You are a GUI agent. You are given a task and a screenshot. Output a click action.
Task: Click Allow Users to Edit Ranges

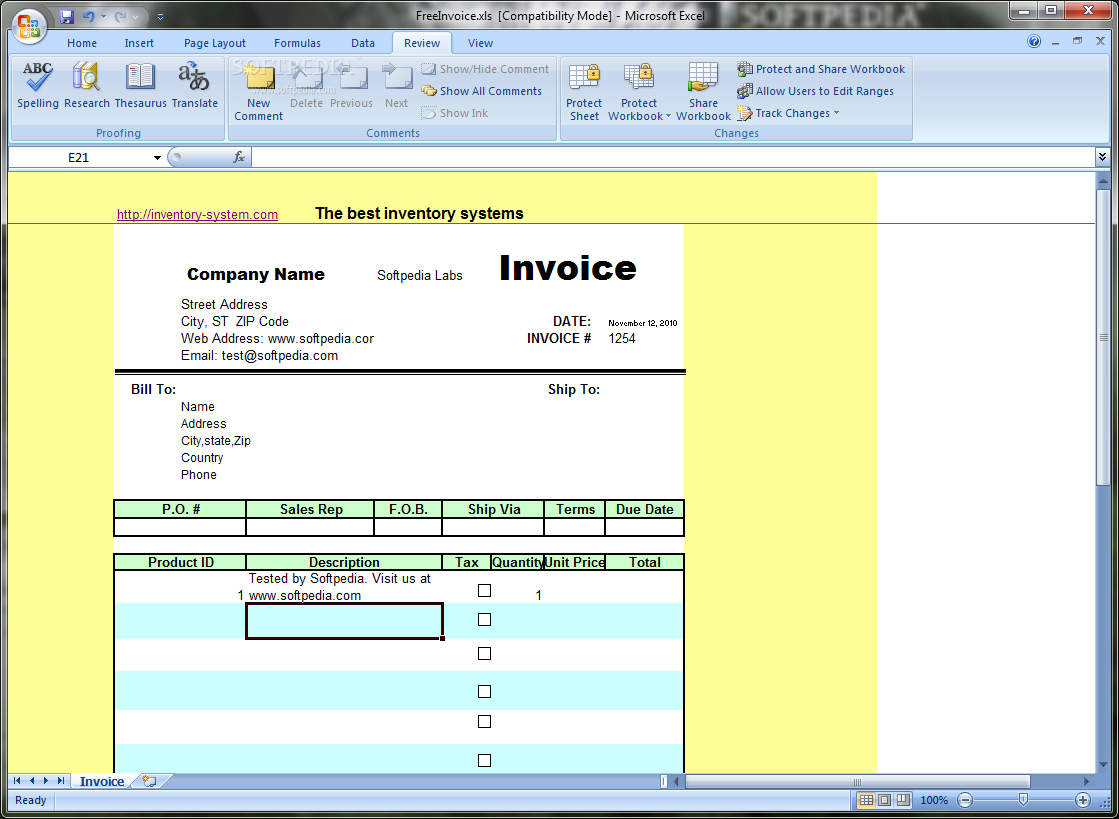pyautogui.click(x=816, y=91)
